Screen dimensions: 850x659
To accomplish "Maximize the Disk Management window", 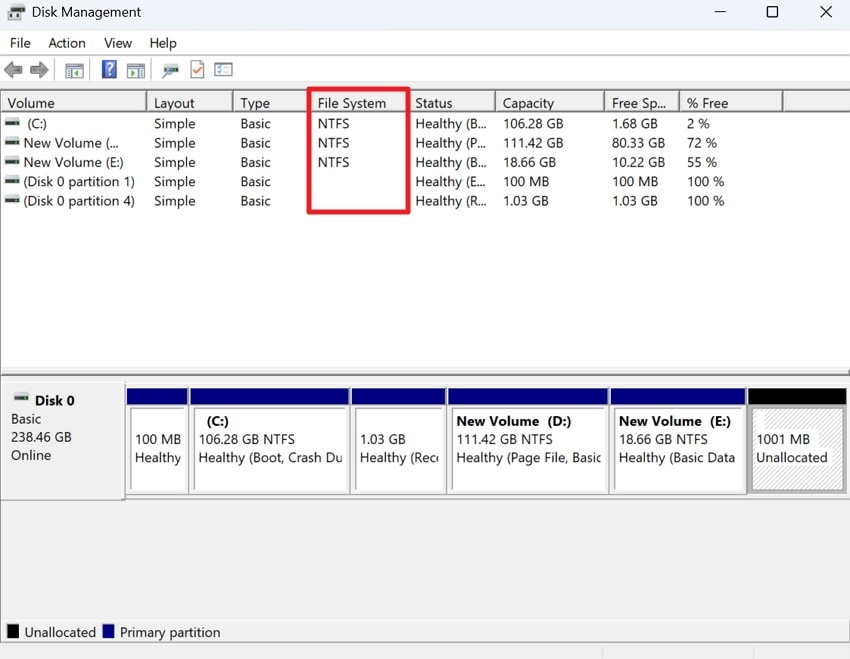I will pyautogui.click(x=772, y=12).
